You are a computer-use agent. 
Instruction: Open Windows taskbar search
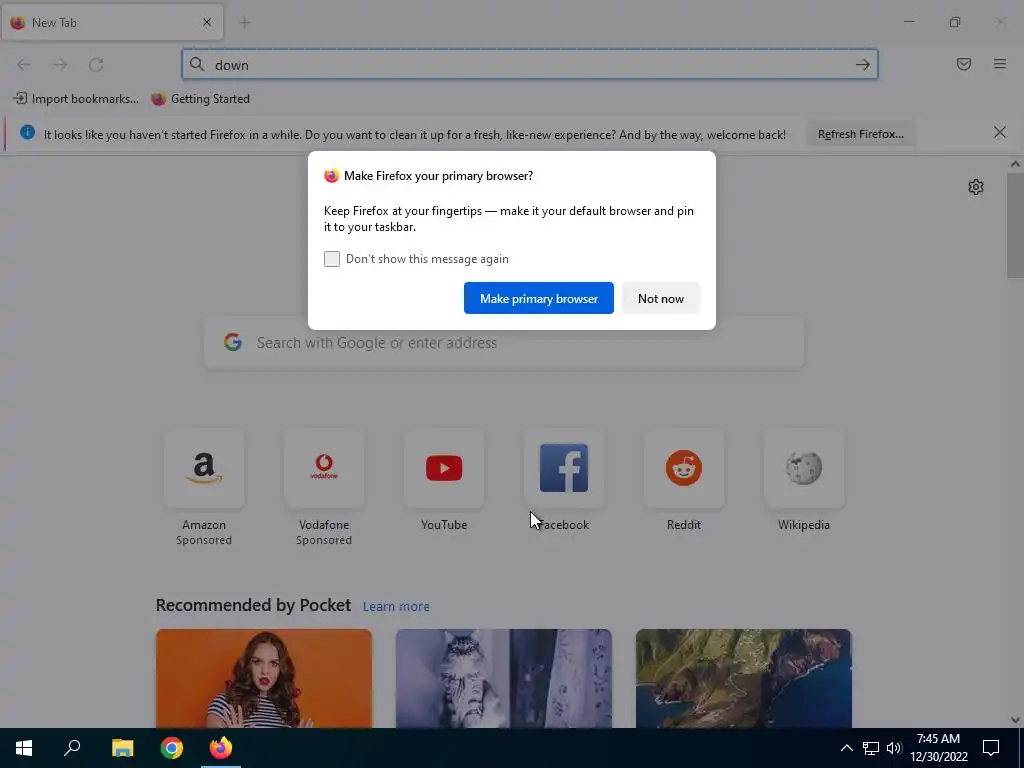(x=72, y=748)
